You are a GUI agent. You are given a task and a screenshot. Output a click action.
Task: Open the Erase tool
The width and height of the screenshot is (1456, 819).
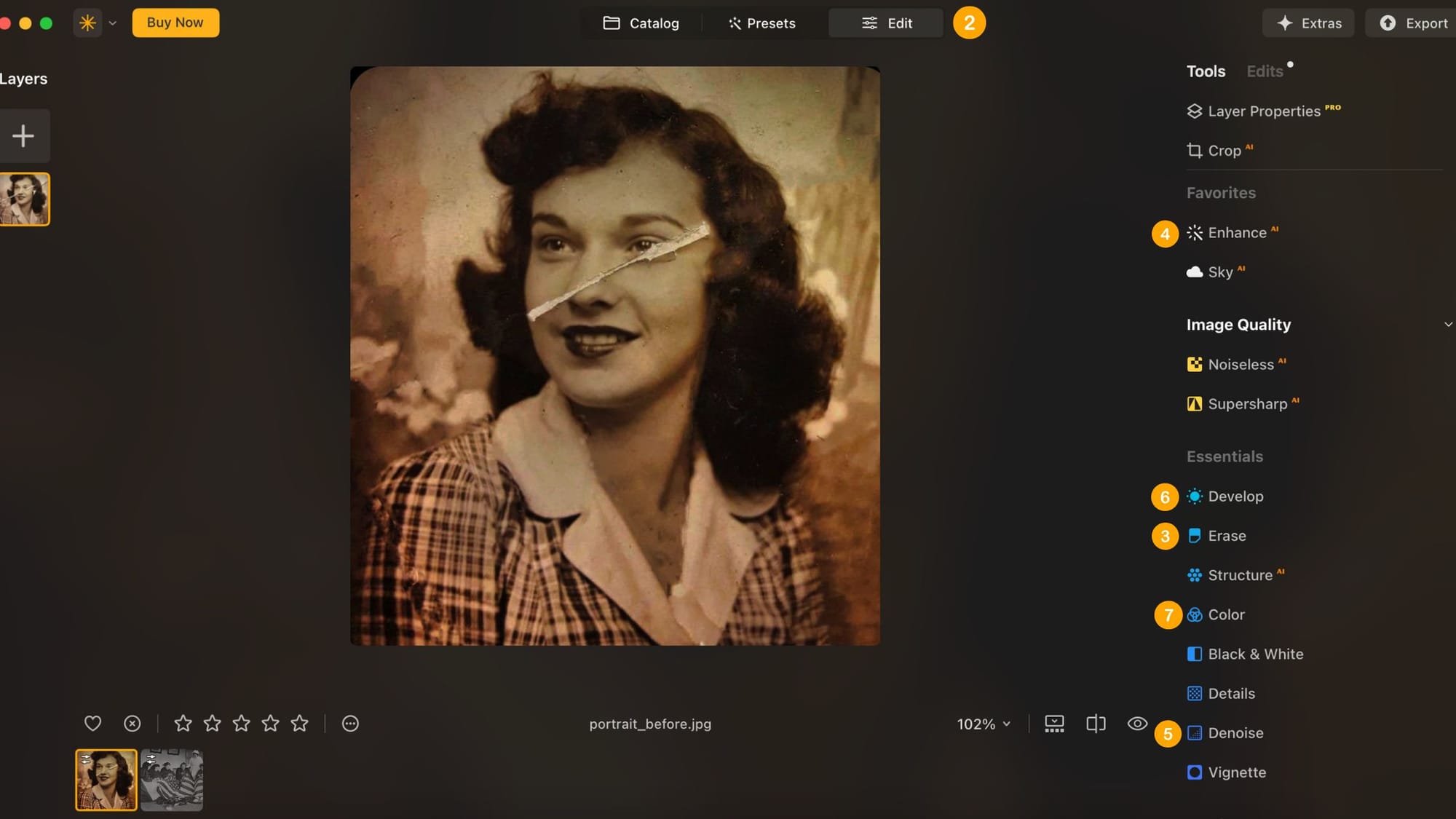tap(1227, 536)
